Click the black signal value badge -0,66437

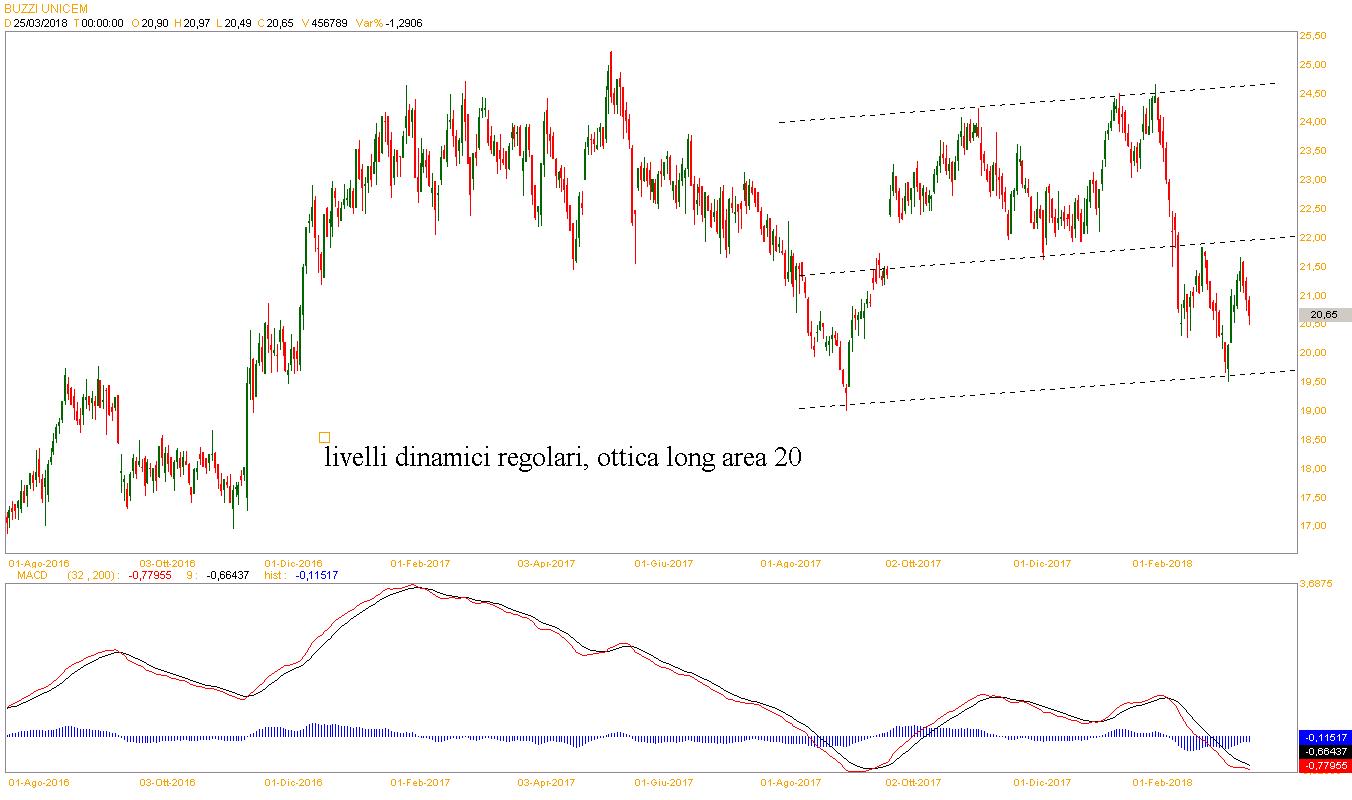[1324, 752]
